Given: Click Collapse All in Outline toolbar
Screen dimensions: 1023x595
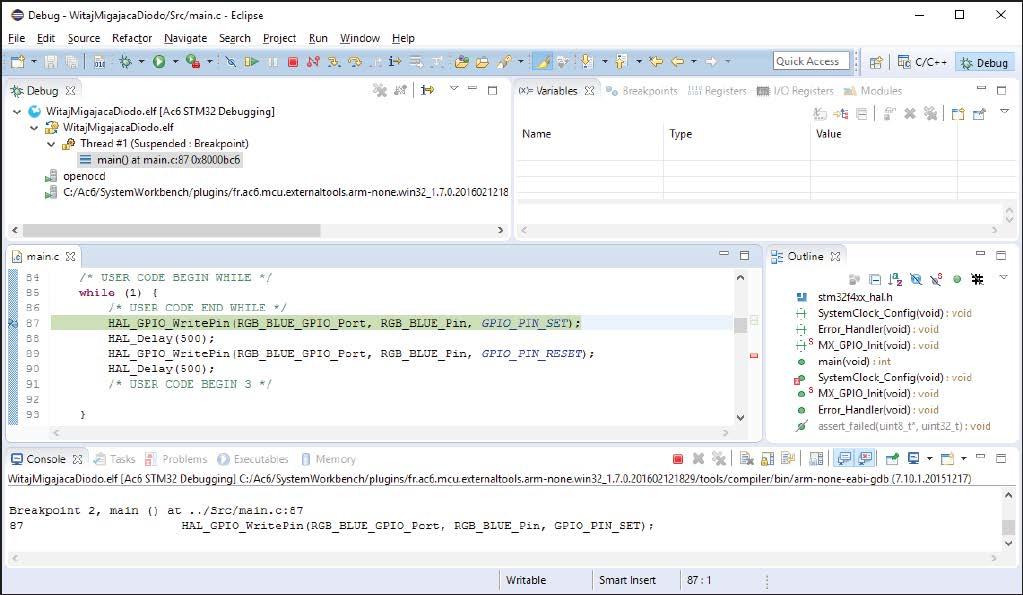Looking at the screenshot, I should pyautogui.click(x=875, y=279).
